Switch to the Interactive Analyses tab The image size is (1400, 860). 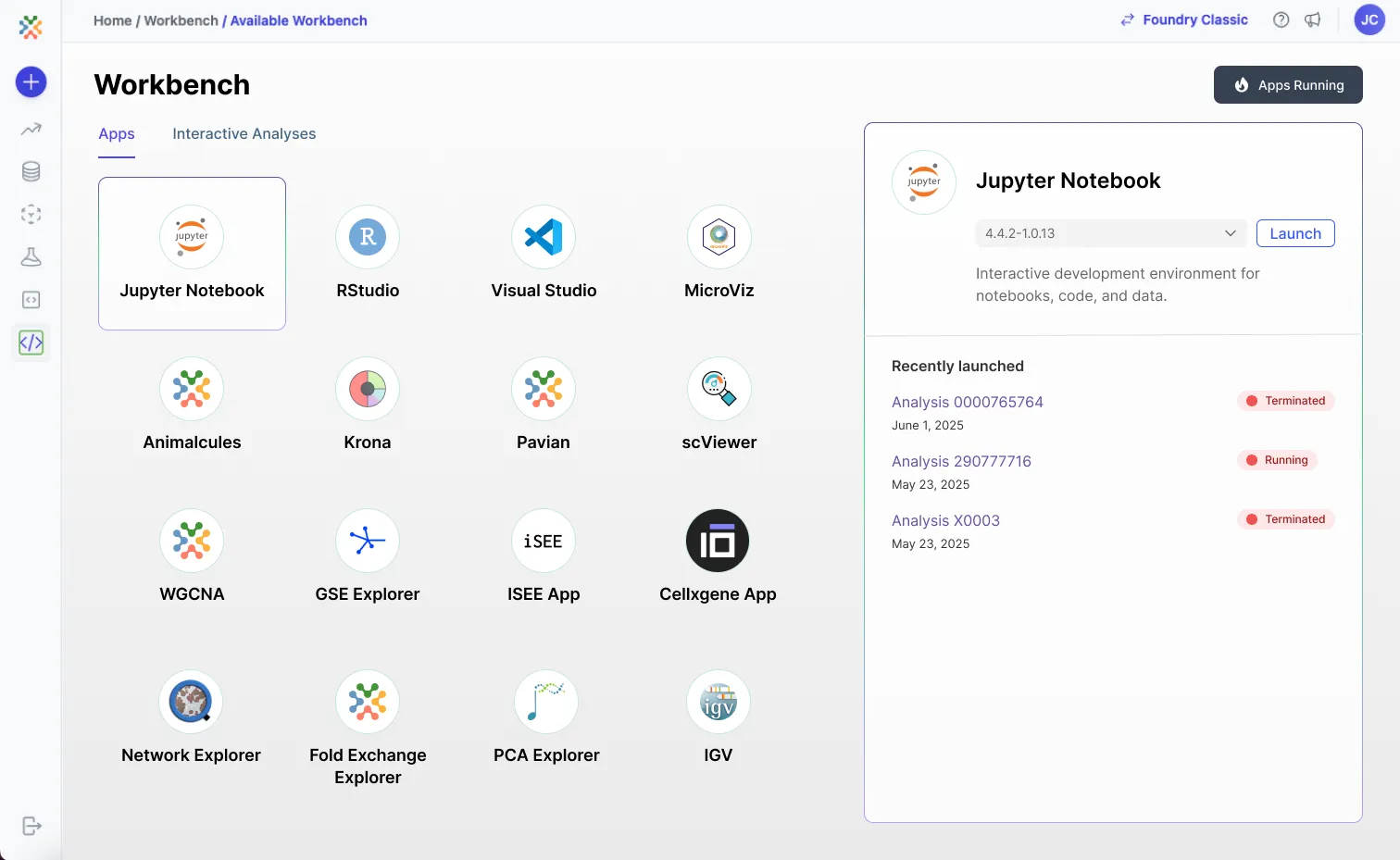[x=244, y=134]
